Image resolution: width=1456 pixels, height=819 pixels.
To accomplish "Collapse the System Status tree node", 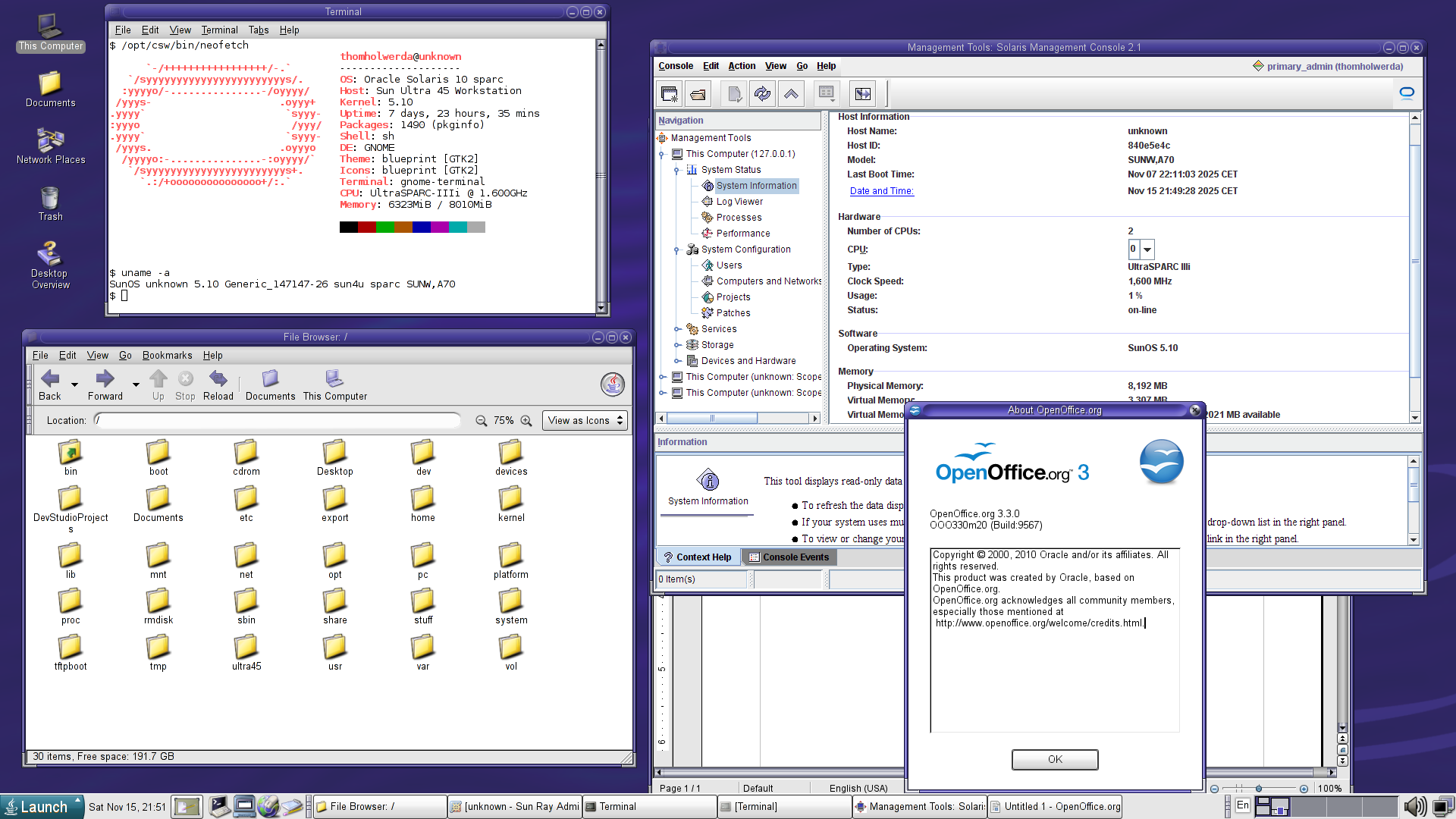I will 676,170.
